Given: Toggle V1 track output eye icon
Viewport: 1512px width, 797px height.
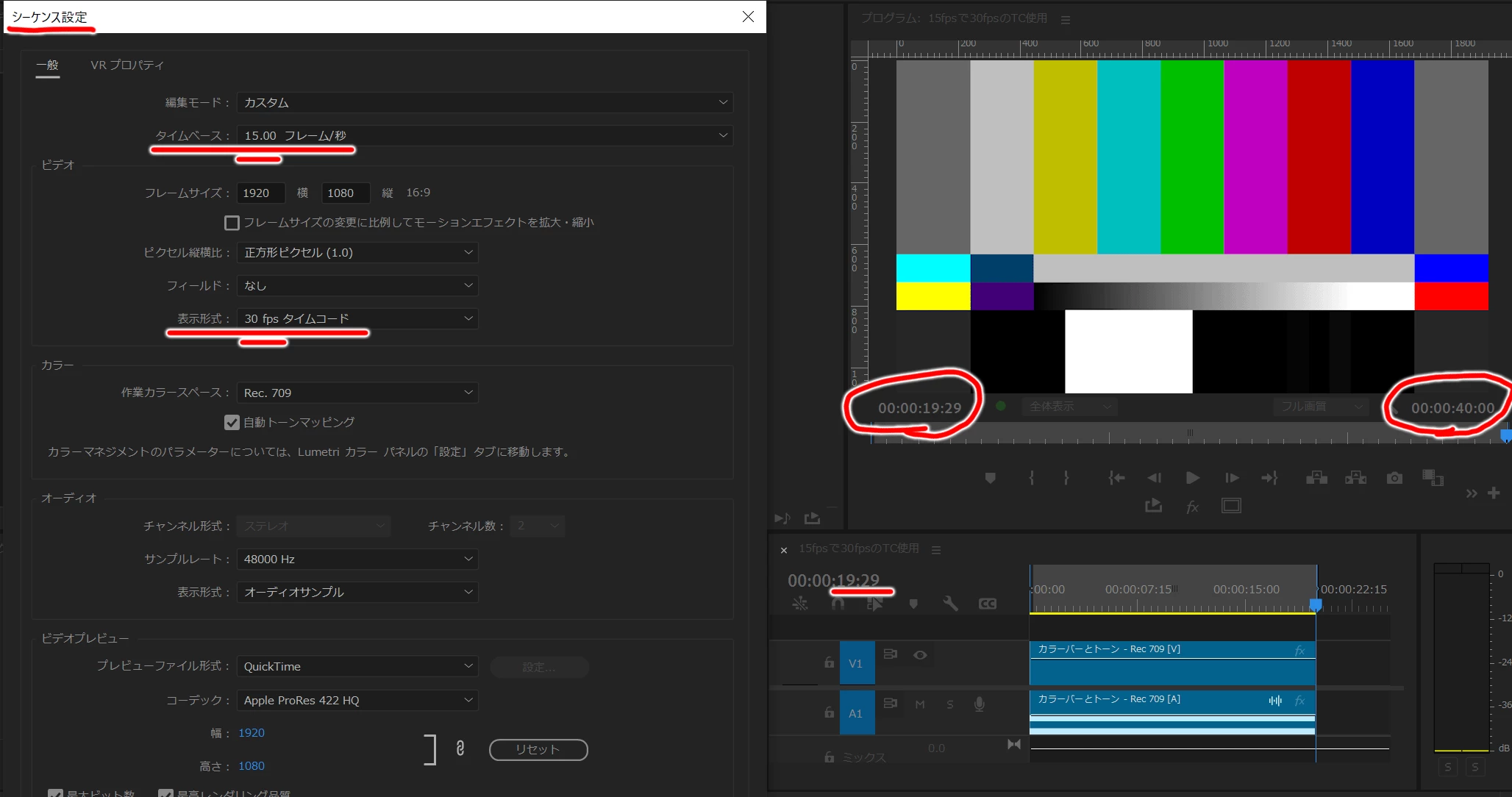Looking at the screenshot, I should tap(919, 654).
